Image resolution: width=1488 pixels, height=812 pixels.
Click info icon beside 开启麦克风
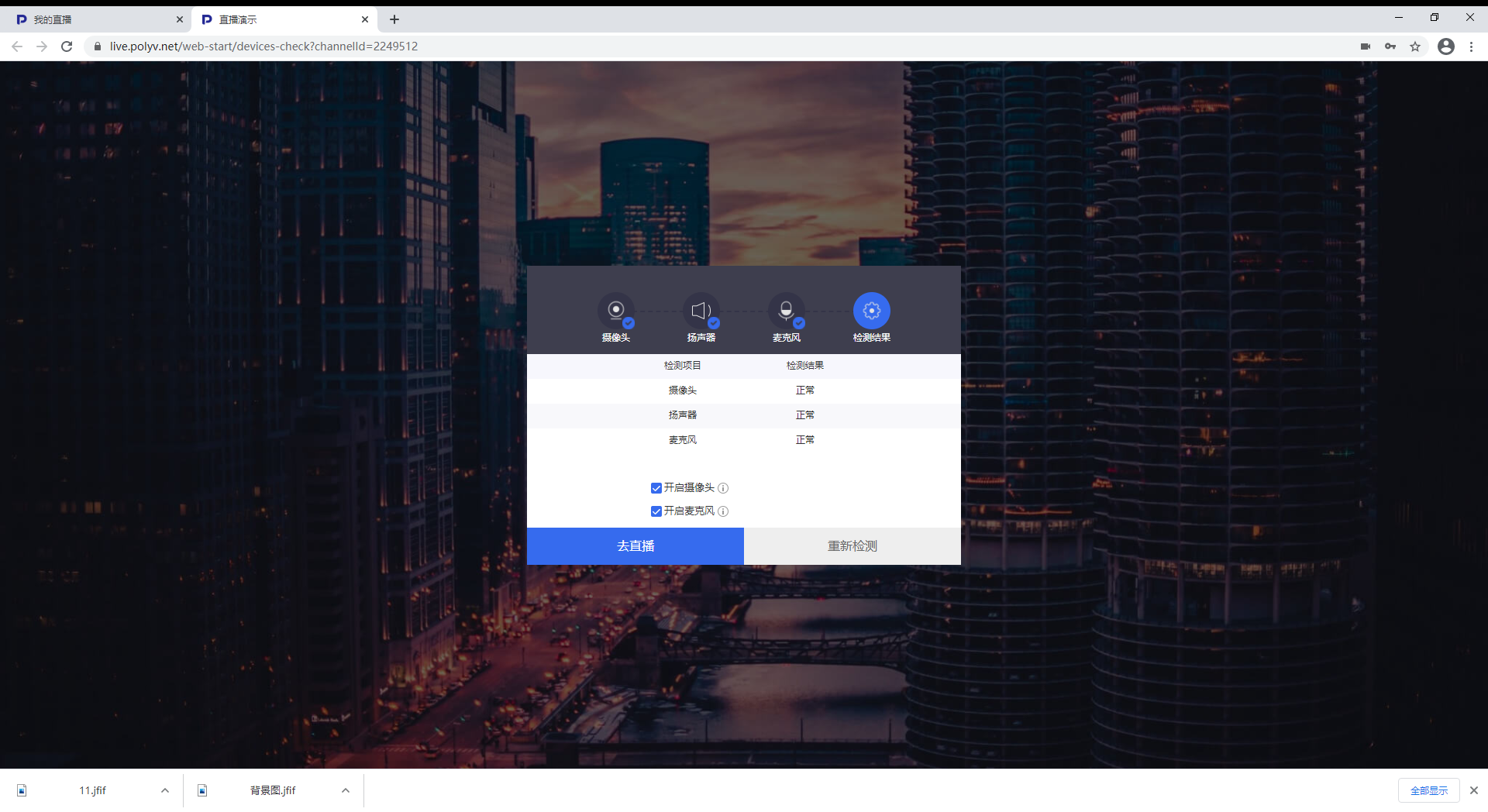[x=723, y=511]
